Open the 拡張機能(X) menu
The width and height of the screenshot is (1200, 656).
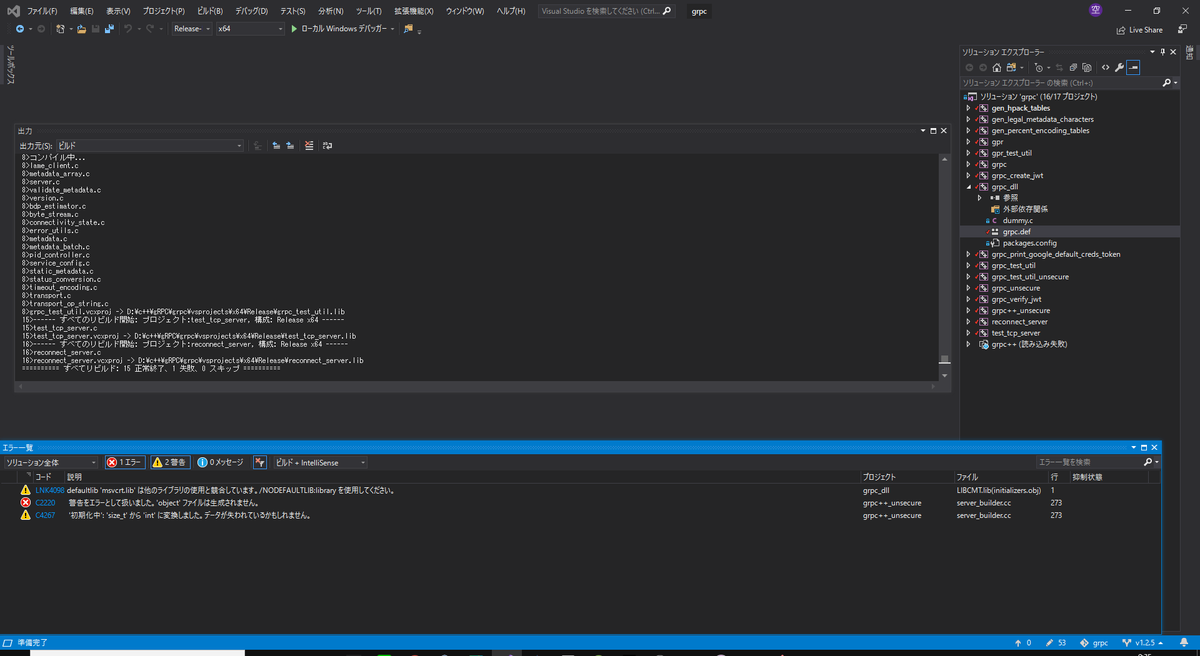pyautogui.click(x=413, y=10)
